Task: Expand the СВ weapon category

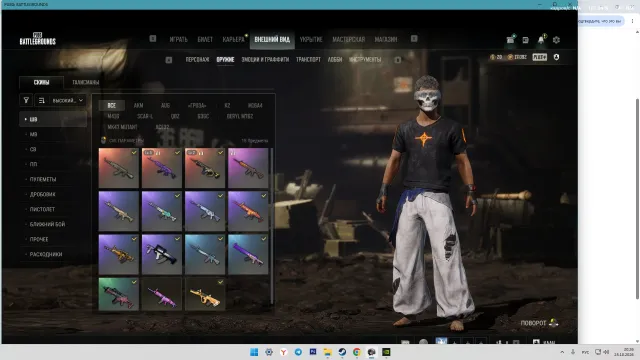Action: pos(53,149)
